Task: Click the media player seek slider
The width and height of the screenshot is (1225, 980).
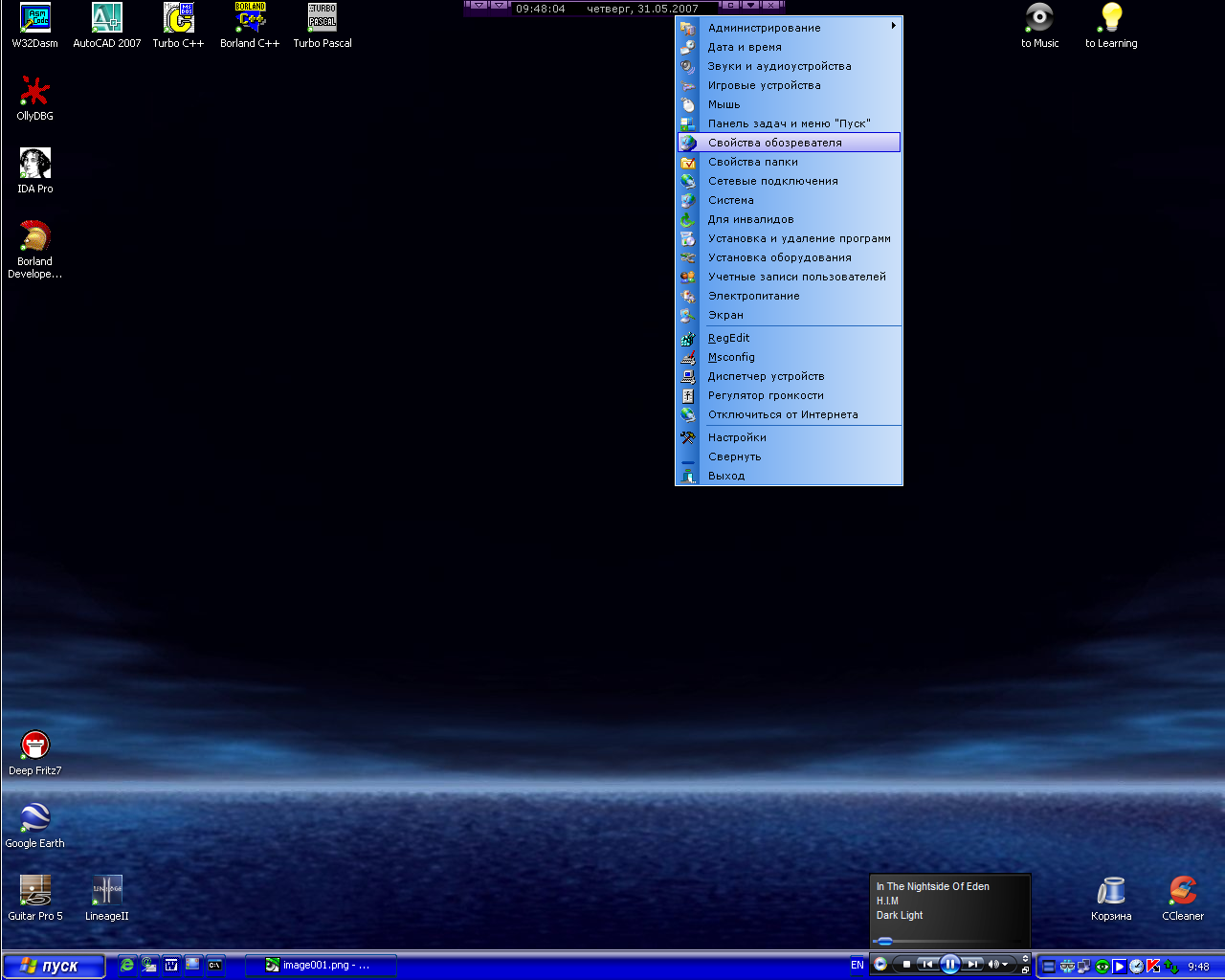Action: (x=885, y=942)
